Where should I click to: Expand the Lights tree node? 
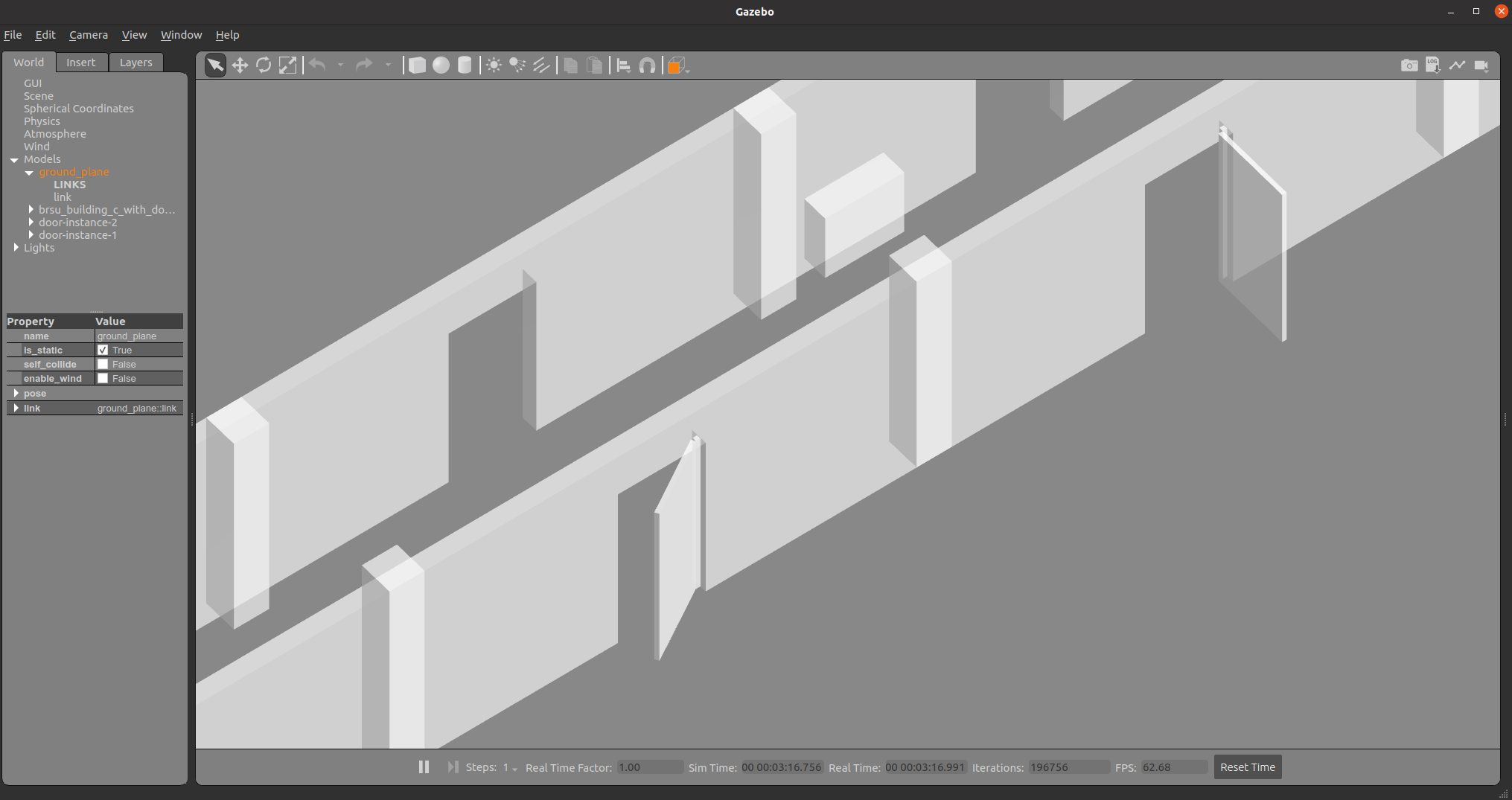pos(16,248)
